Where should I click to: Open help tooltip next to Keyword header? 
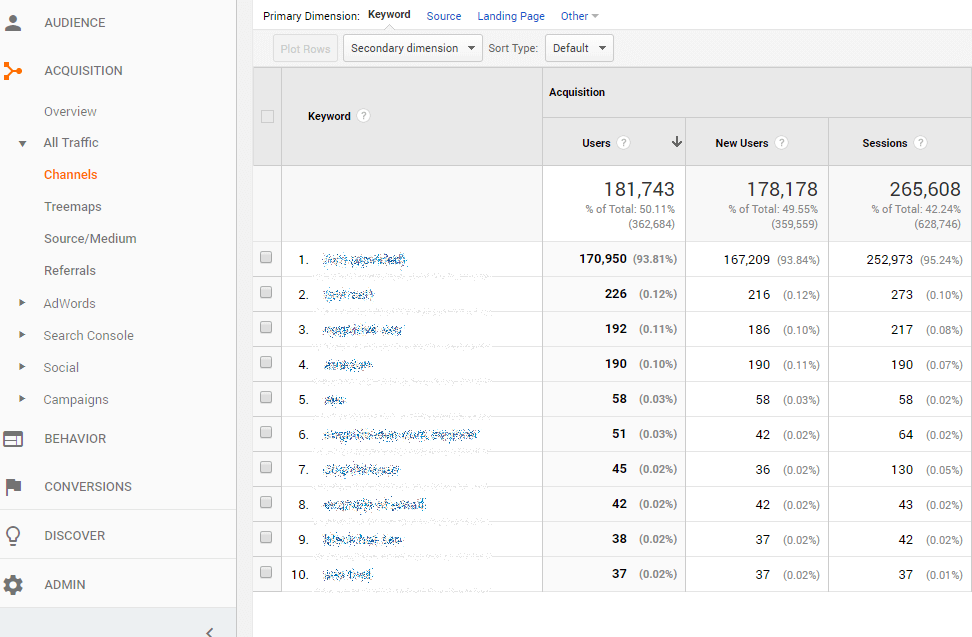pyautogui.click(x=364, y=116)
